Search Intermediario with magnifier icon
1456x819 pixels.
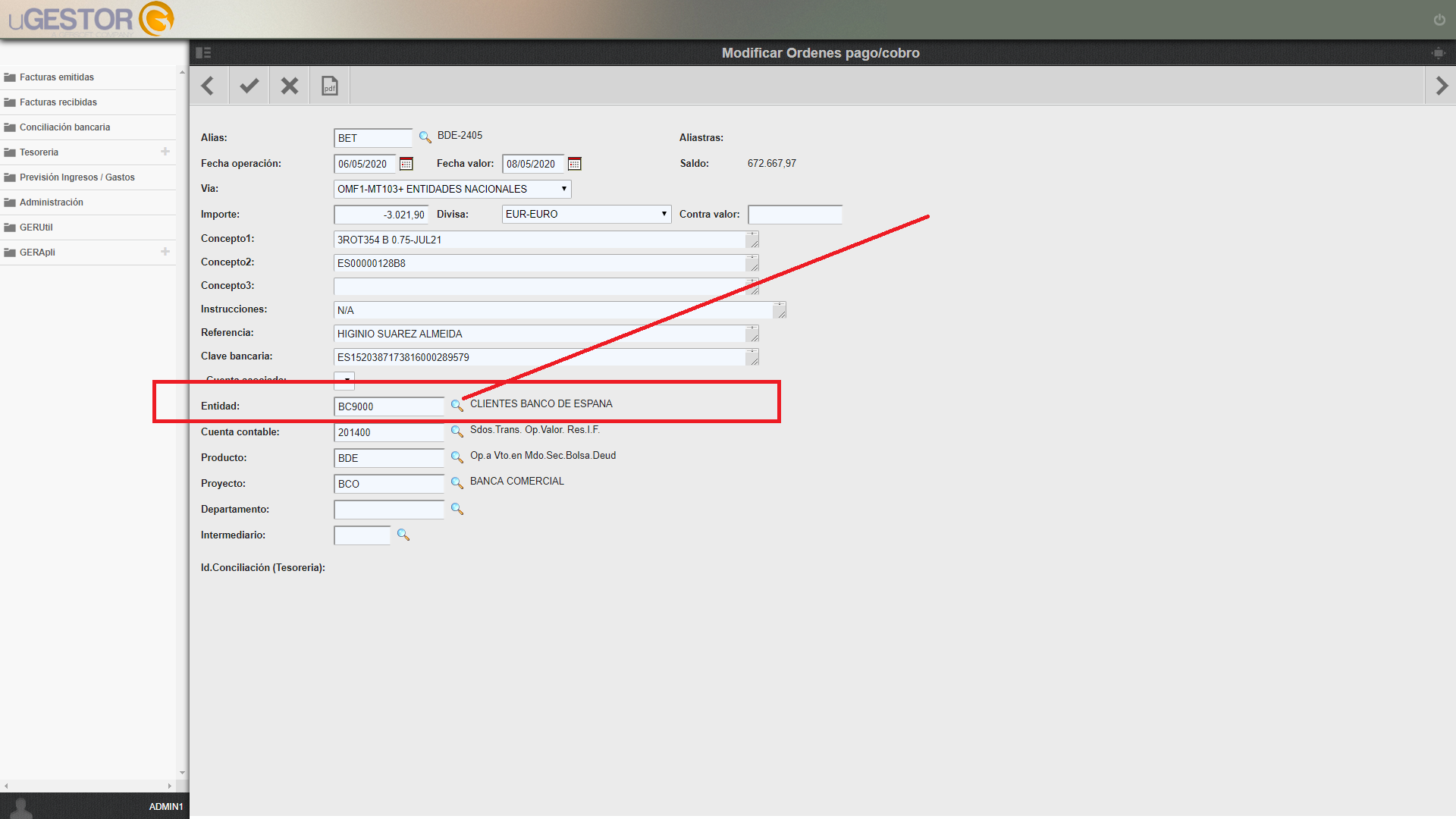click(403, 535)
